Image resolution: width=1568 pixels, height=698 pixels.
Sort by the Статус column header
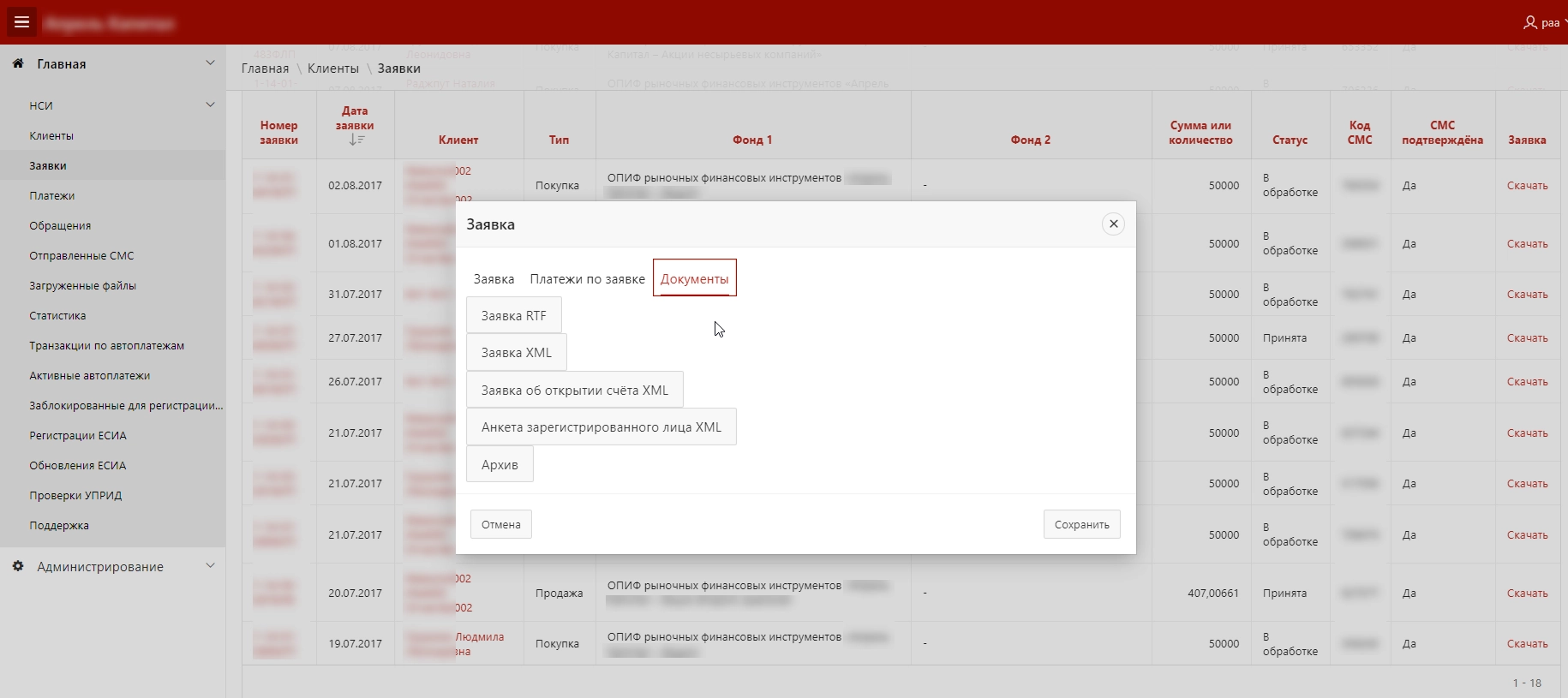point(1290,140)
